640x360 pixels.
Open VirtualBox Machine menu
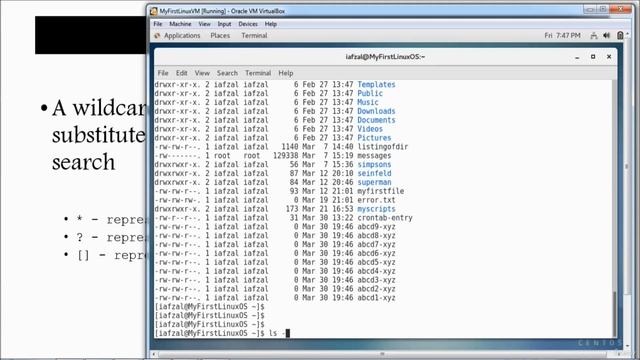(x=180, y=24)
